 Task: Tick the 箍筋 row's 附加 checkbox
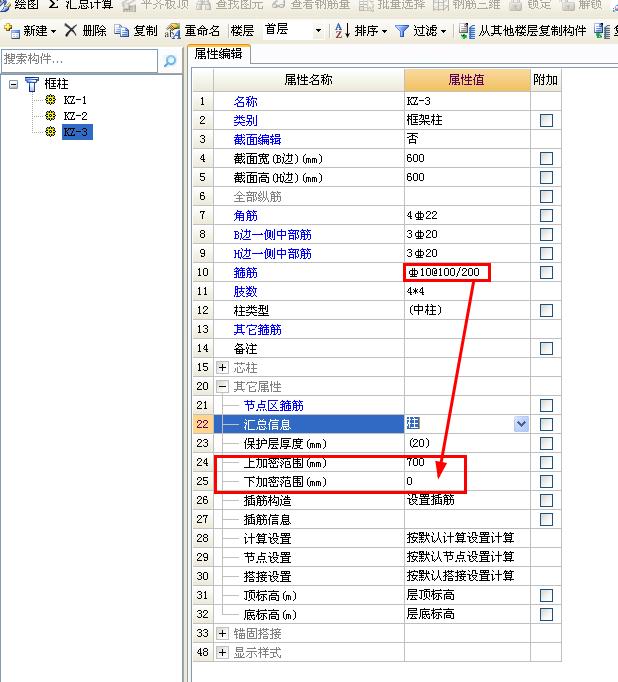click(546, 272)
